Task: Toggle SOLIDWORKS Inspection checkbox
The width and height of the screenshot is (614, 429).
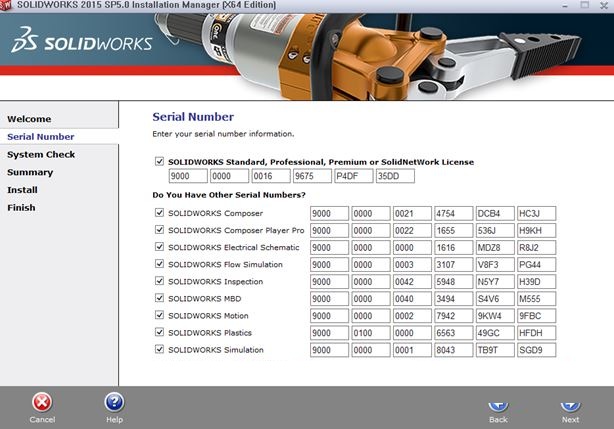Action: coord(159,281)
